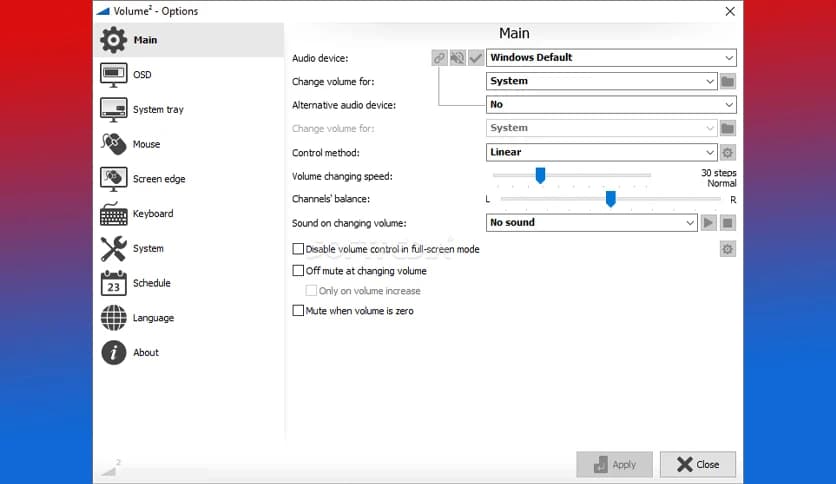The height and width of the screenshot is (484, 836).
Task: Open Control method gear settings
Action: click(x=727, y=153)
